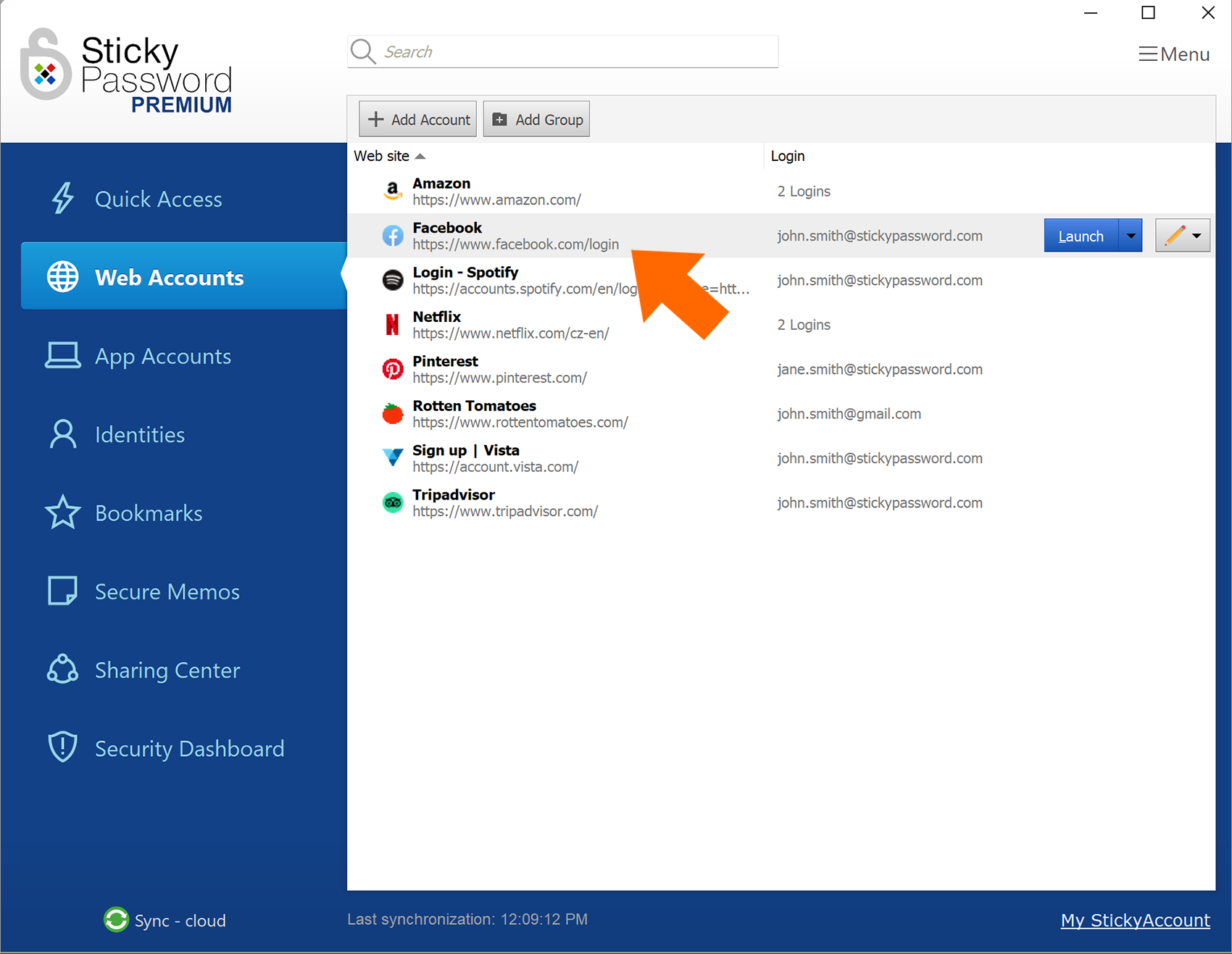1232x954 pixels.
Task: Click the Security Dashboard shield icon
Action: [63, 747]
